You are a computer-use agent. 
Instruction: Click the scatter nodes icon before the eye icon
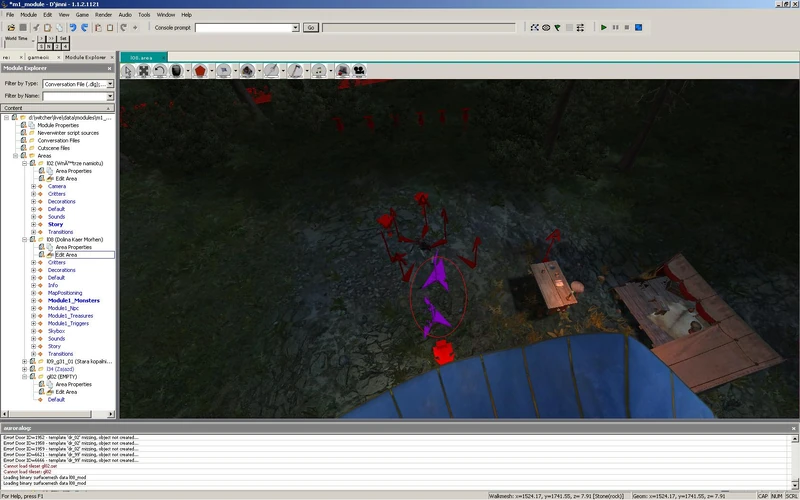[534, 28]
